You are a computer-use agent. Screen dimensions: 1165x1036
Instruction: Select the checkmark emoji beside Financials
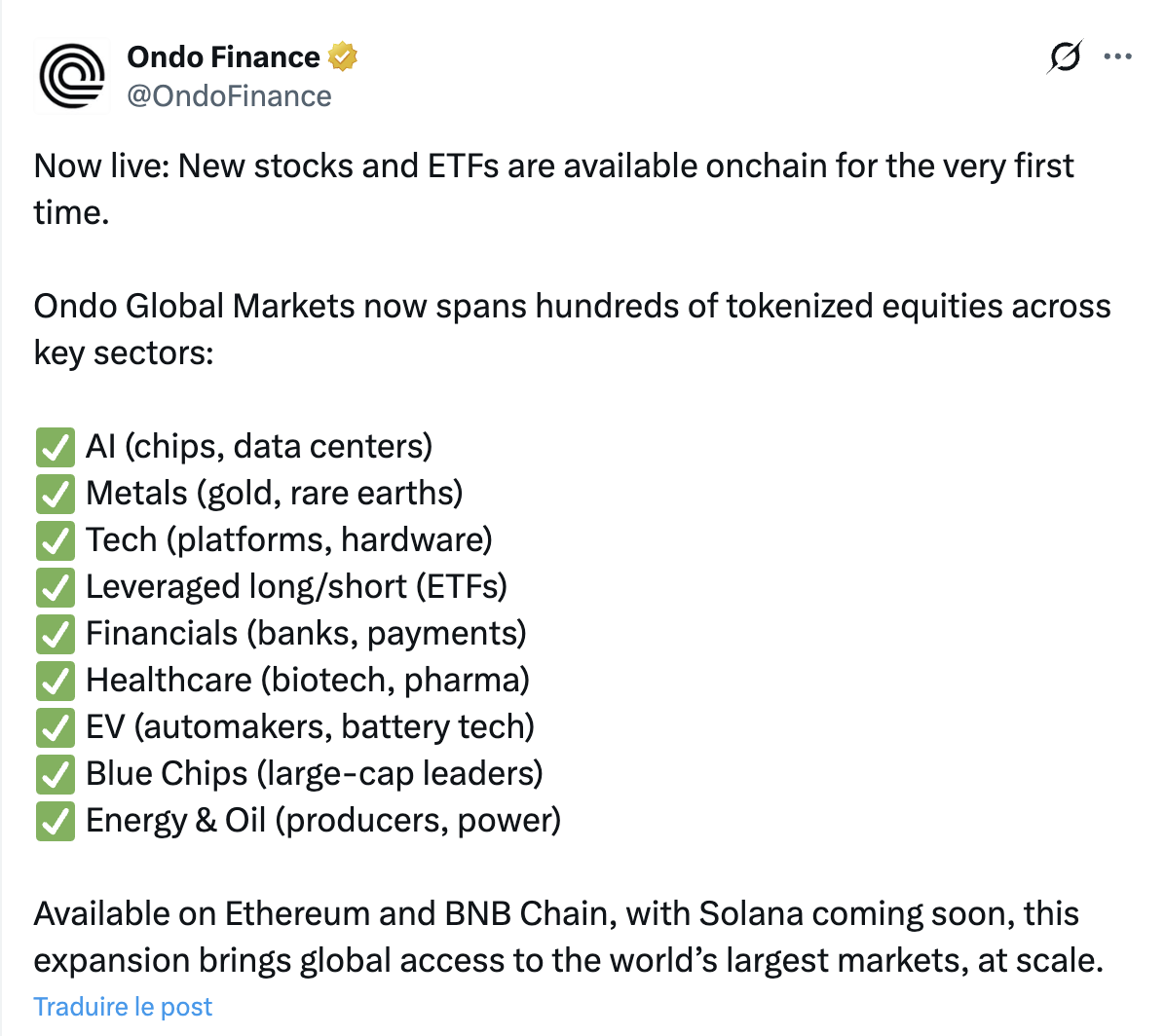56,634
